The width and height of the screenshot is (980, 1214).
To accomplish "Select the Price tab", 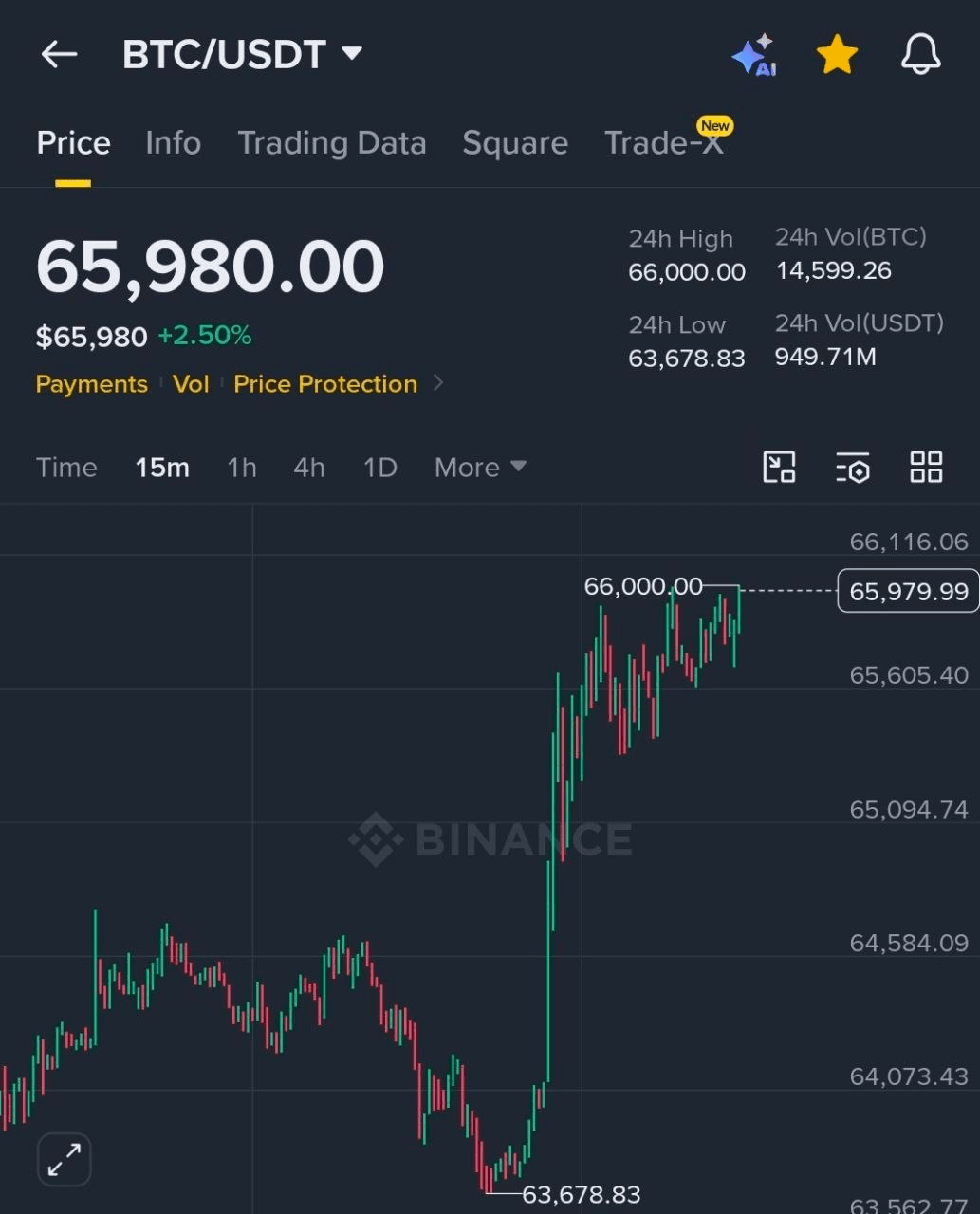I will coord(73,143).
